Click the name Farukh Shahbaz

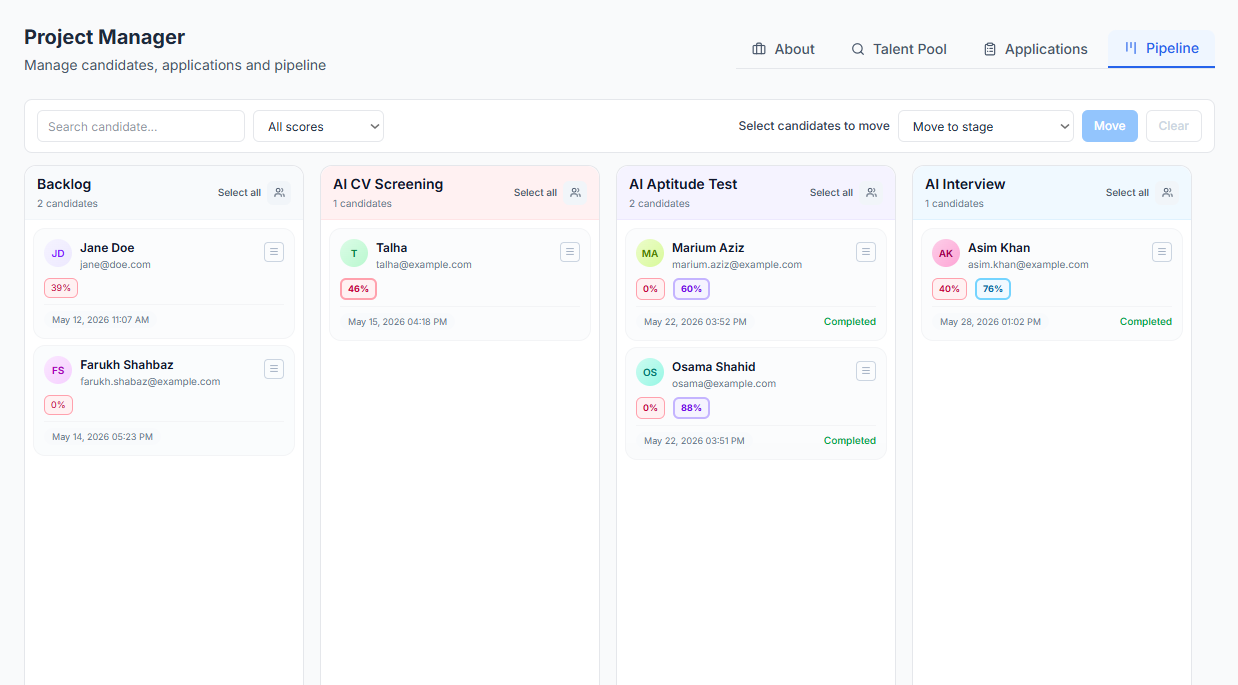(127, 365)
